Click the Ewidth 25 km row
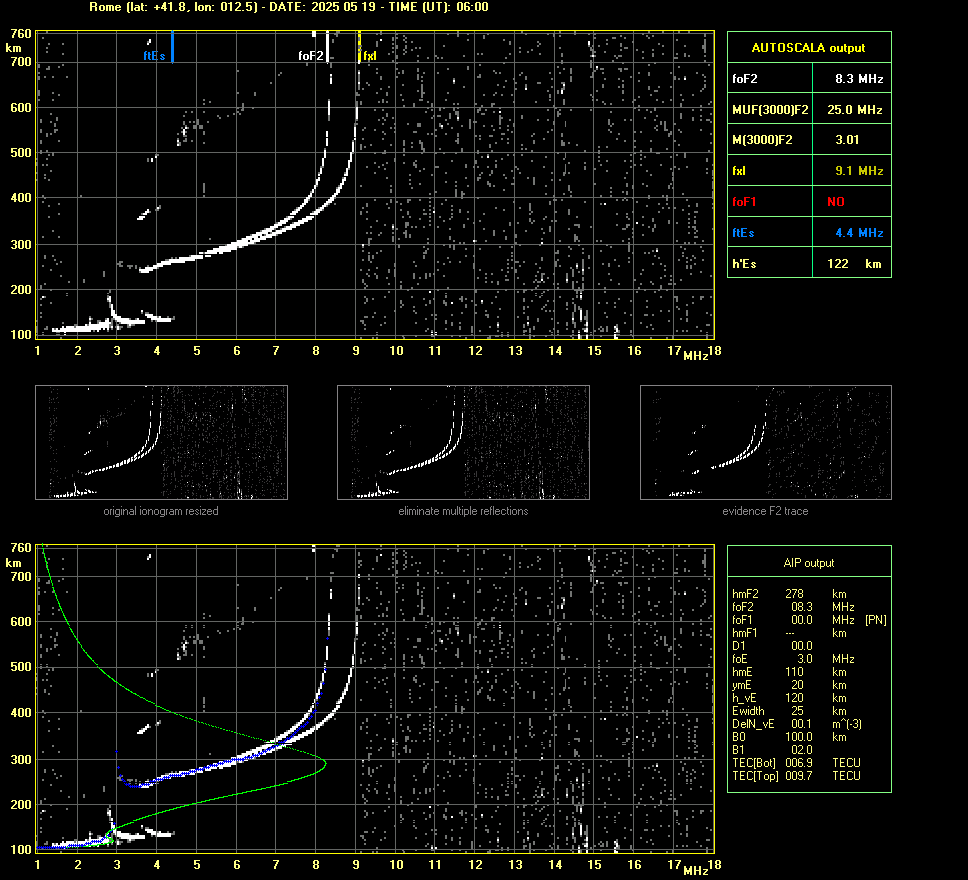968x880 pixels. [790, 711]
